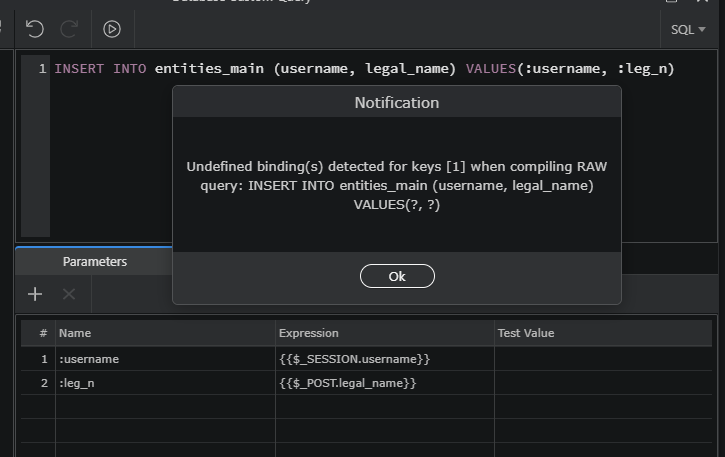Click the Notification dialog title bar
Screen dimensions: 725x457
pos(397,102)
